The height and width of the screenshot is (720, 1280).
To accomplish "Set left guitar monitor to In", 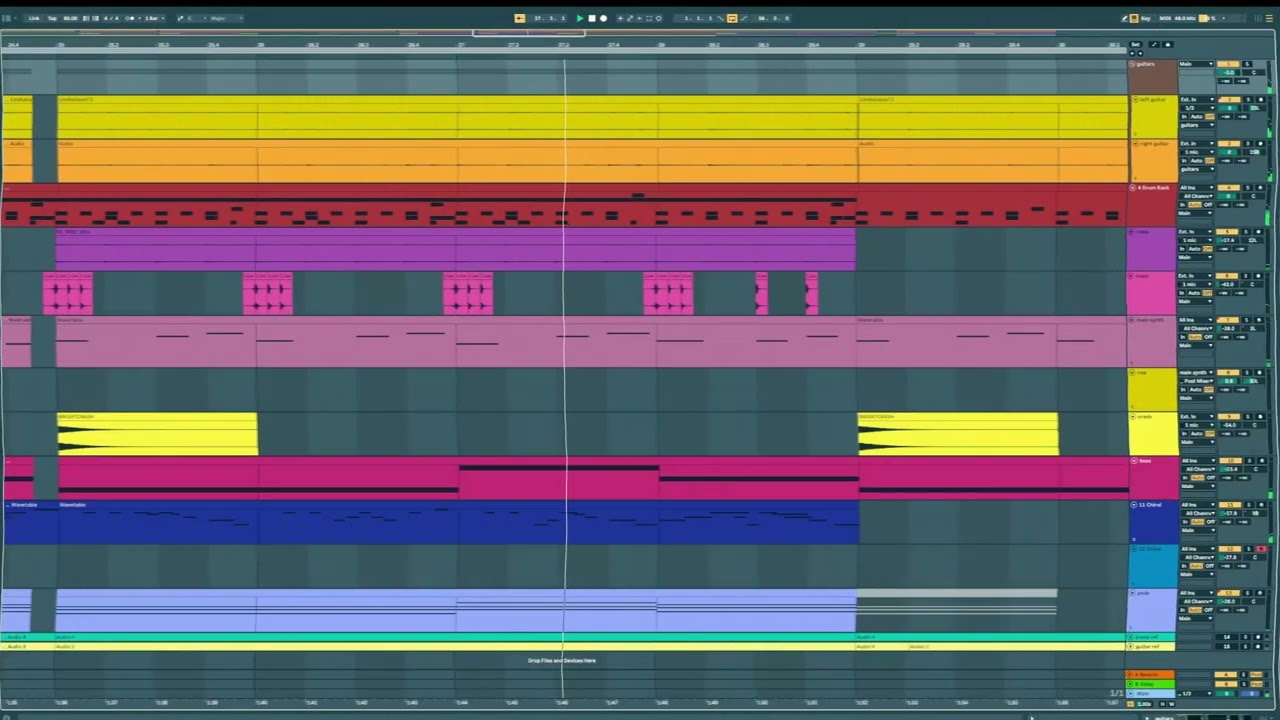I will click(x=1184, y=117).
